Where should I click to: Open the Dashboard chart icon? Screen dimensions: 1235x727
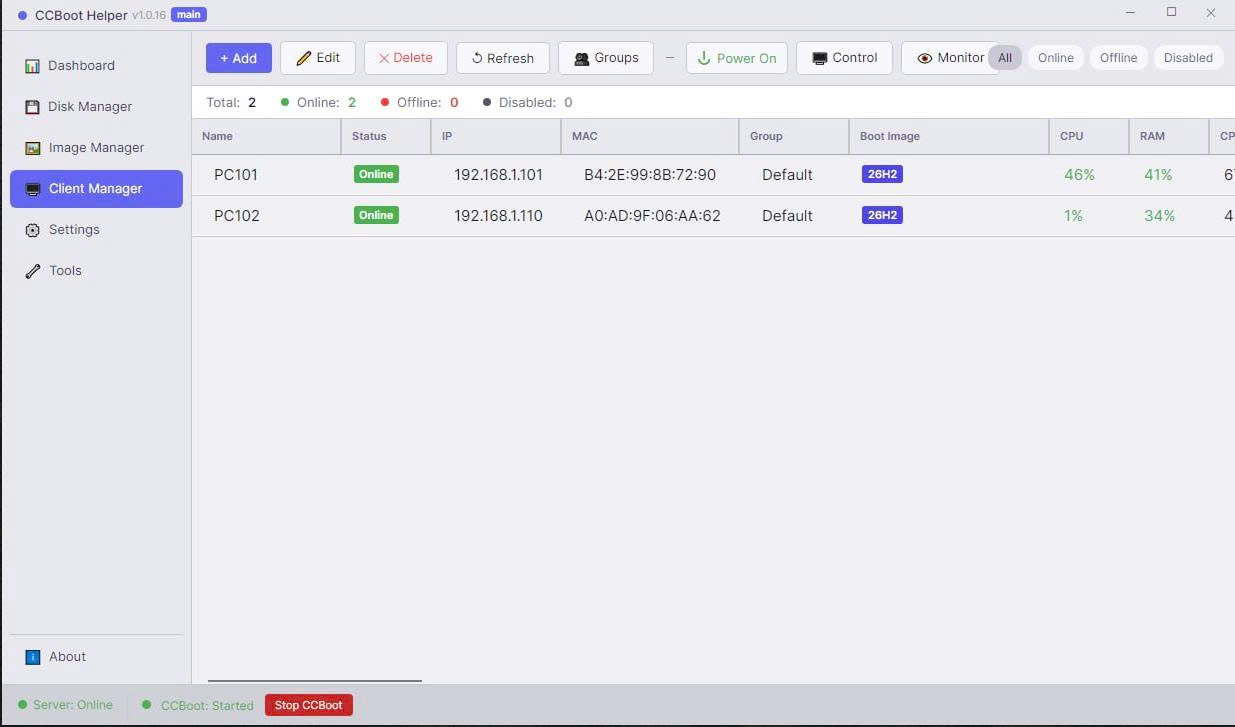32,66
